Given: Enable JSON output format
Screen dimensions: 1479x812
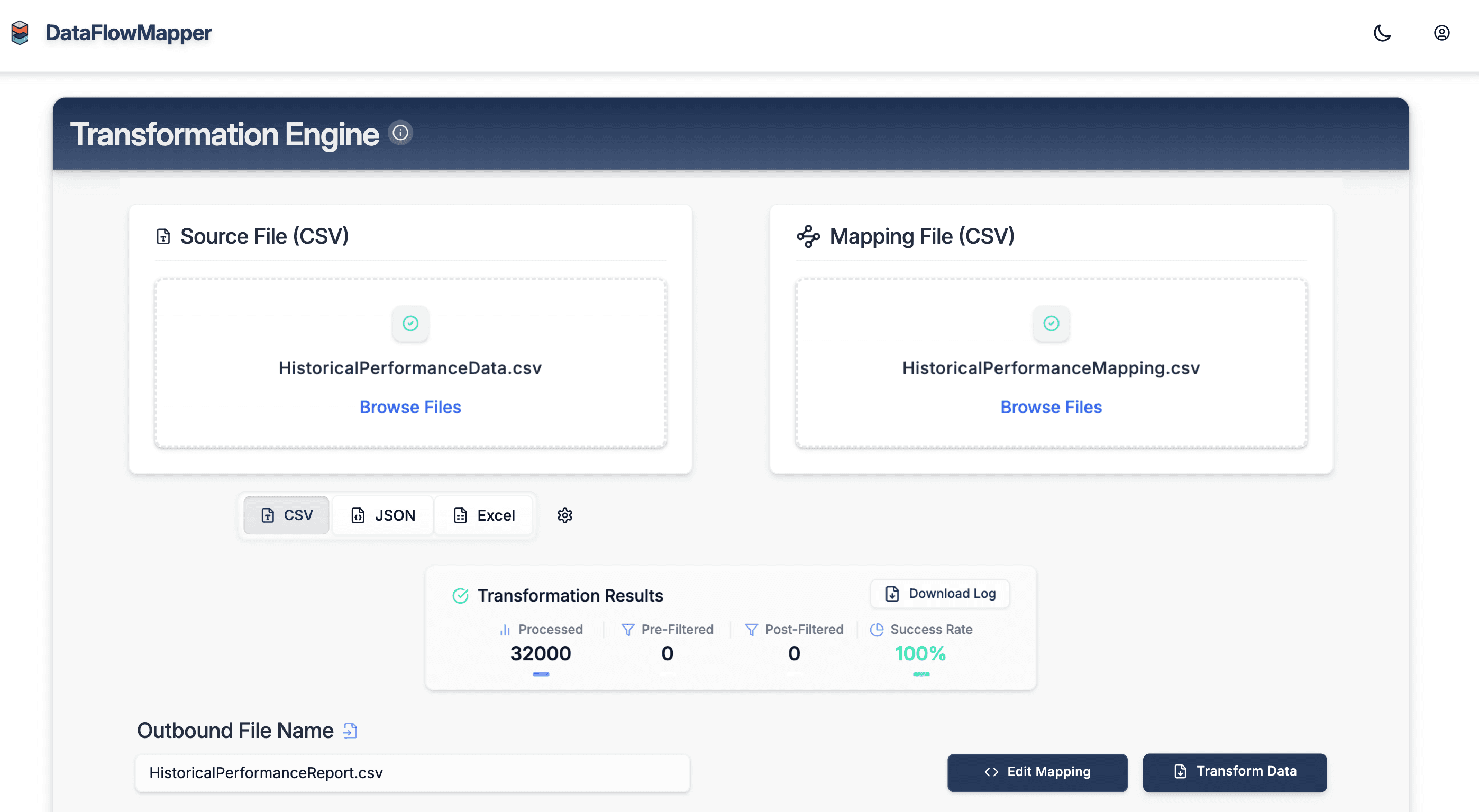Looking at the screenshot, I should point(382,515).
